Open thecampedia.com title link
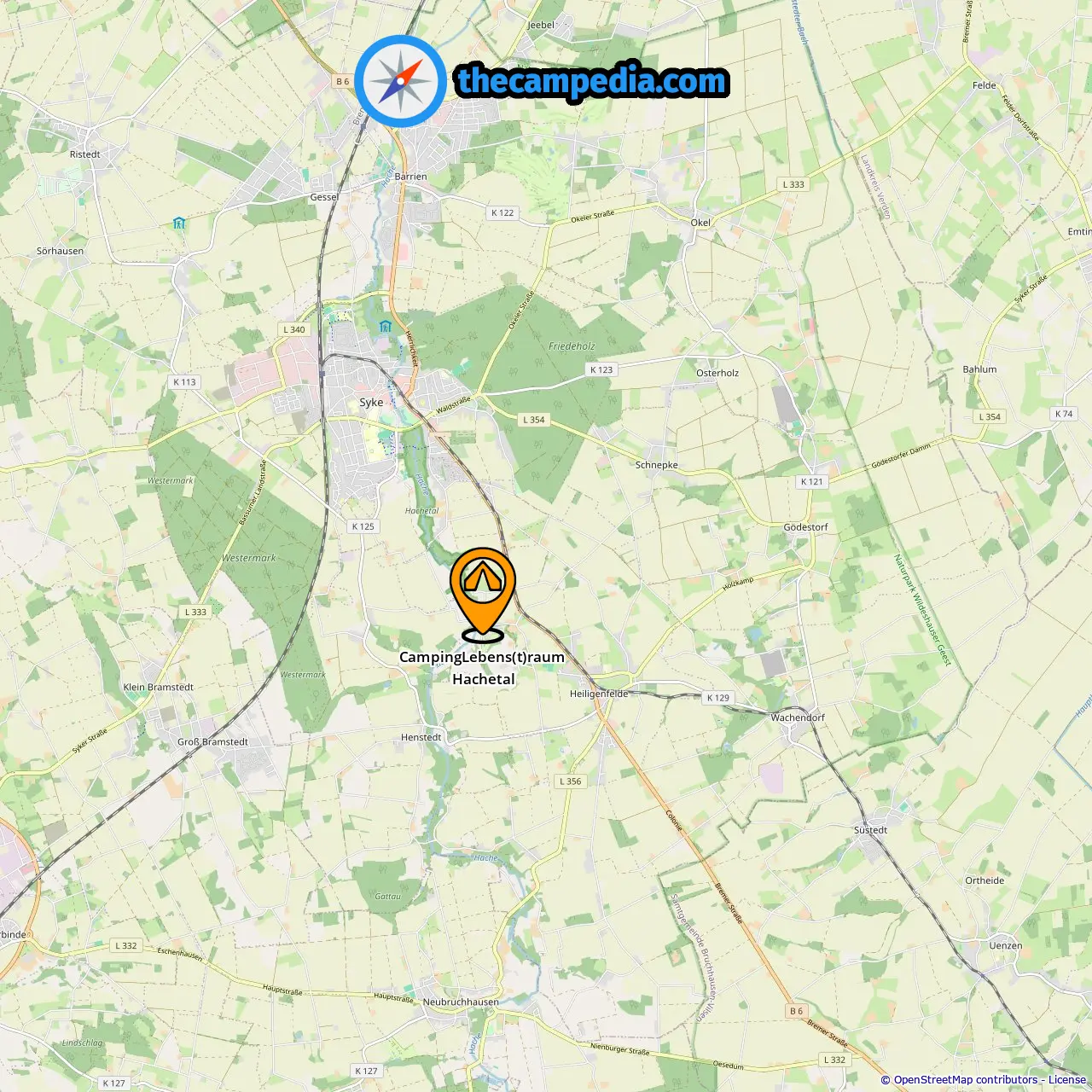This screenshot has height=1092, width=1092. [592, 81]
